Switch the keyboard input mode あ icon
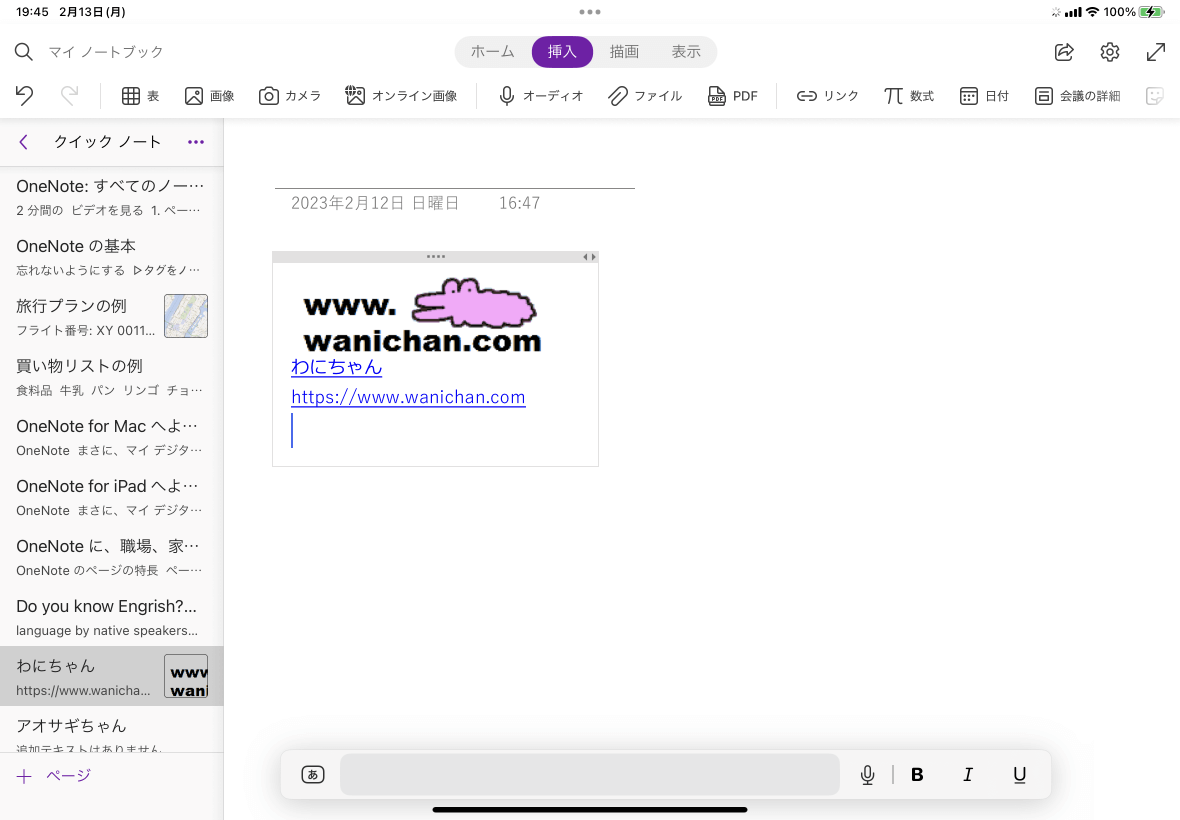This screenshot has width=1180, height=820. tap(313, 774)
